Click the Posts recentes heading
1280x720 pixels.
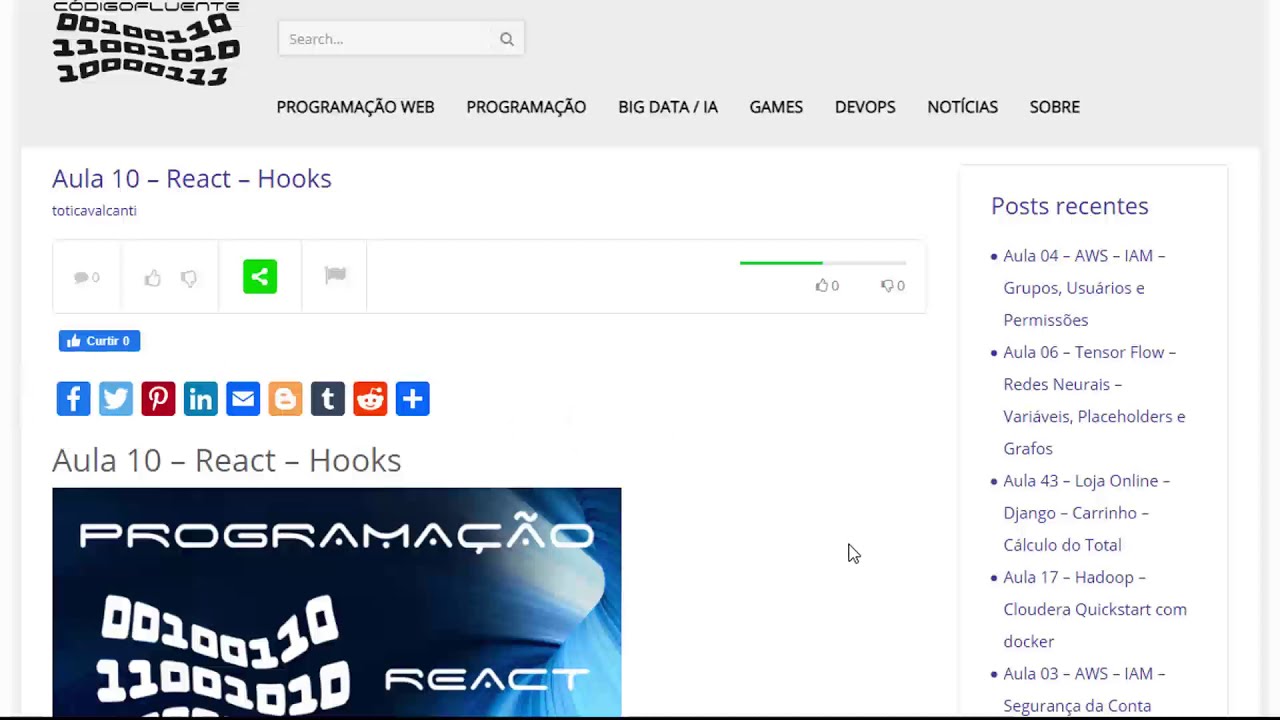(x=1070, y=206)
